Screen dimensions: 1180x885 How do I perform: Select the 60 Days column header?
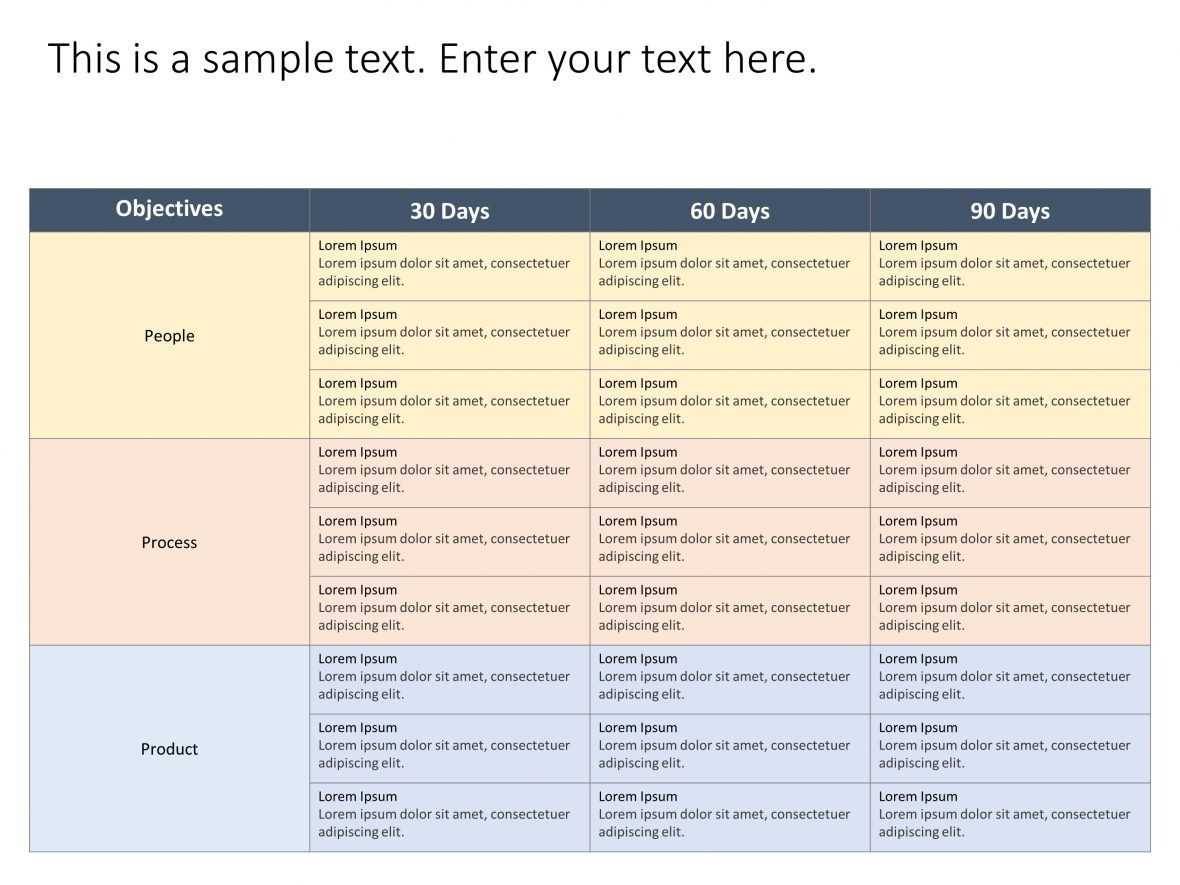coord(730,210)
